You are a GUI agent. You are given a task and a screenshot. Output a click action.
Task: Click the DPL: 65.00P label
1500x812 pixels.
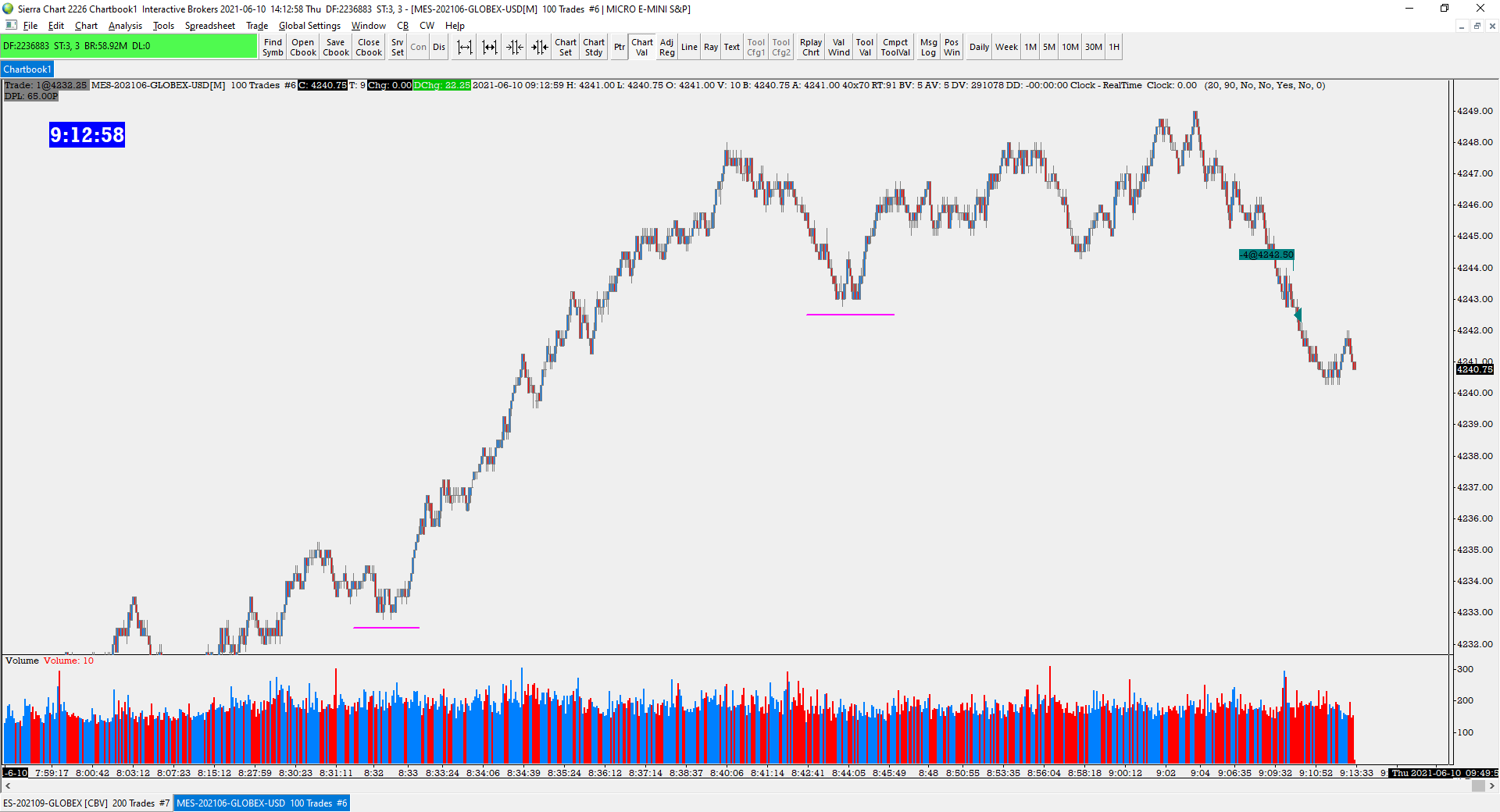[x=31, y=96]
